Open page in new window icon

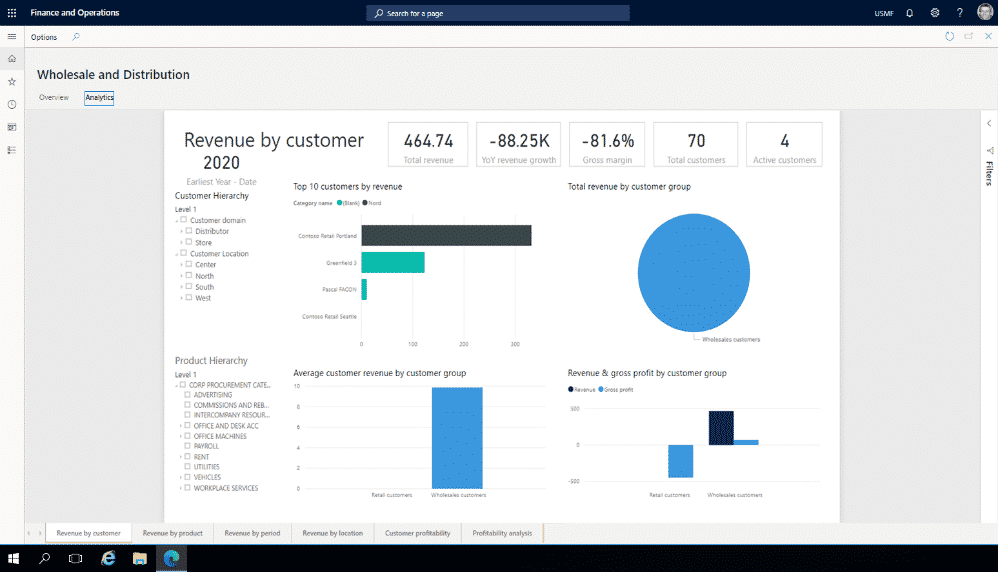pos(969,36)
